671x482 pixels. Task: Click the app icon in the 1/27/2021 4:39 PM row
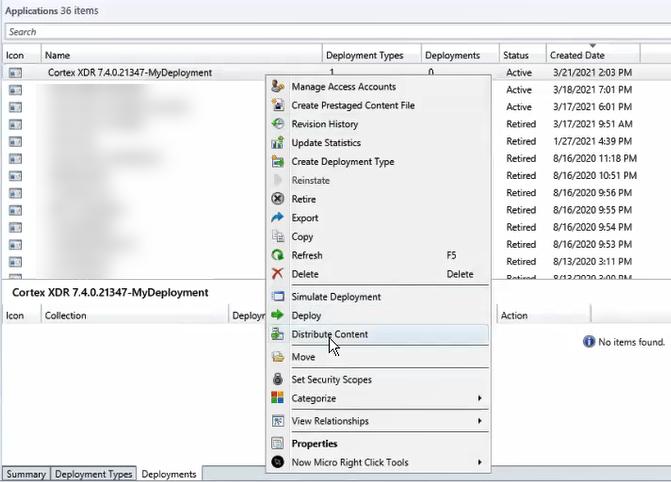click(15, 141)
